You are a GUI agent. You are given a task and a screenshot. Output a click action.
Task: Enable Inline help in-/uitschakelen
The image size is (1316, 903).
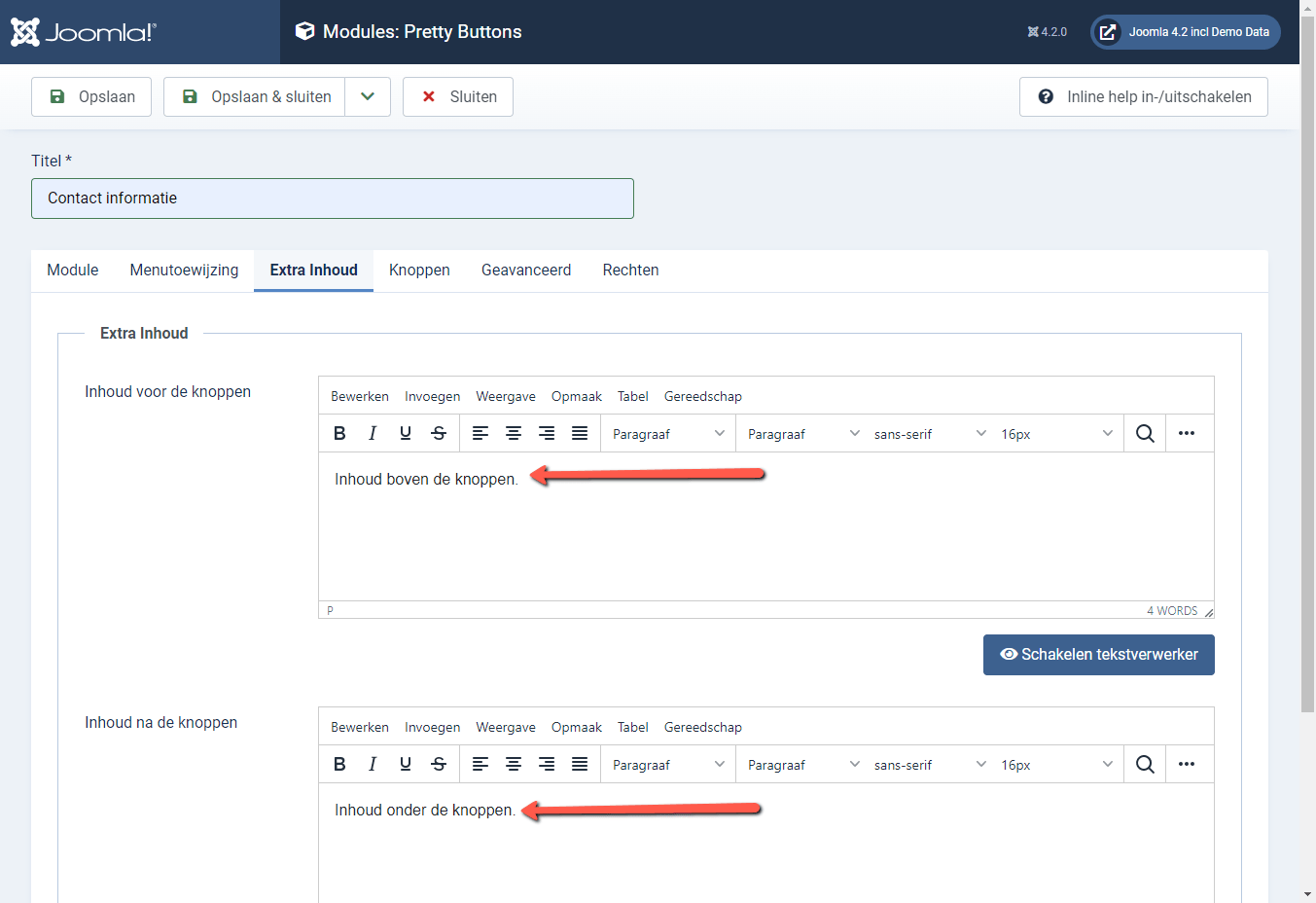[1143, 96]
